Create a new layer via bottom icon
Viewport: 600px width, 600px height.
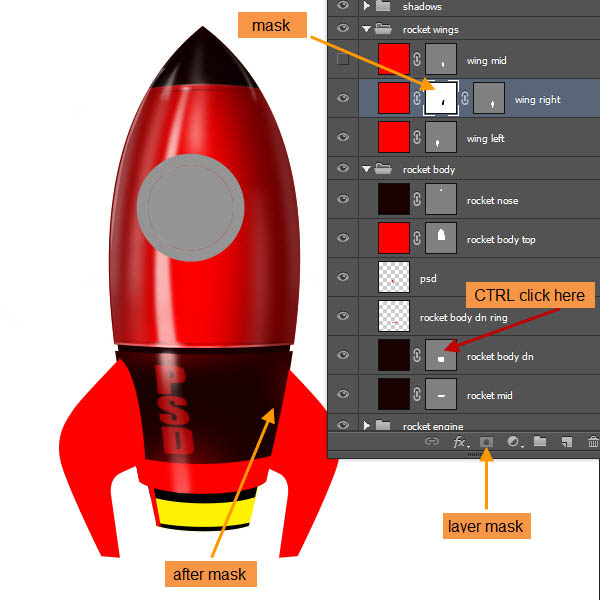(566, 441)
